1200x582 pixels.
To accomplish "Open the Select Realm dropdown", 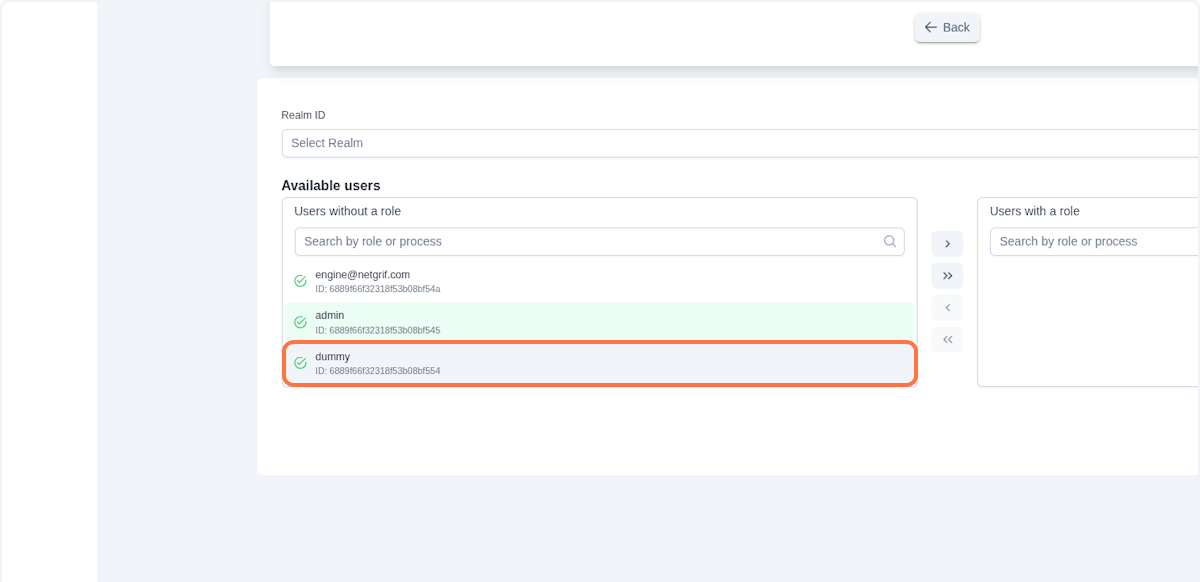I will (740, 143).
